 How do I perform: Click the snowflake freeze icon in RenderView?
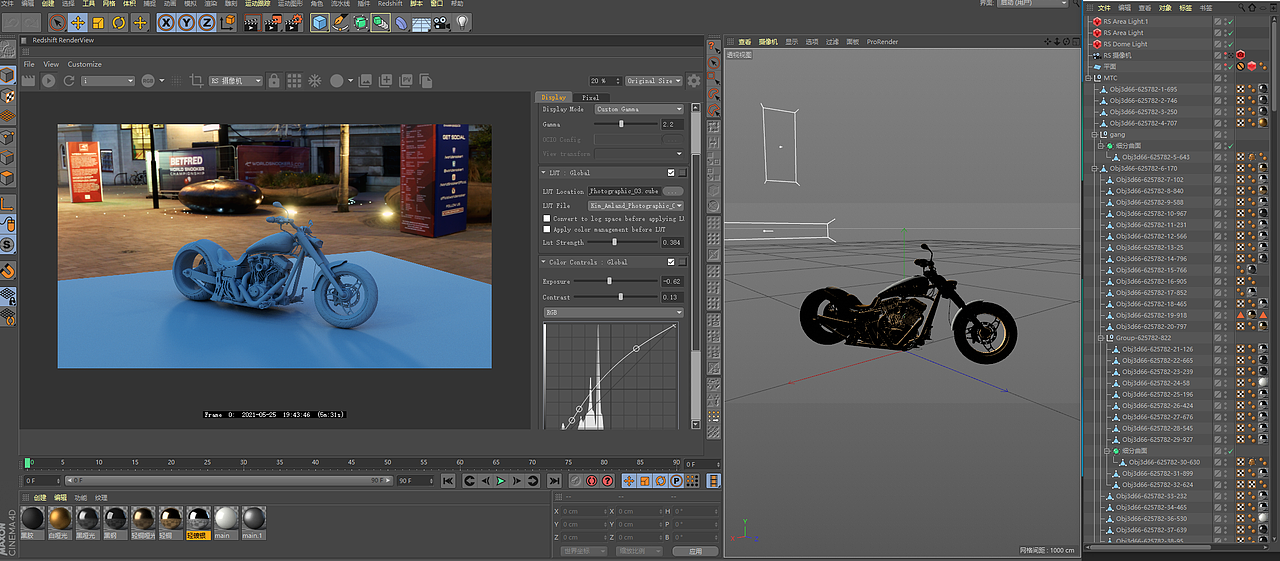[x=314, y=80]
